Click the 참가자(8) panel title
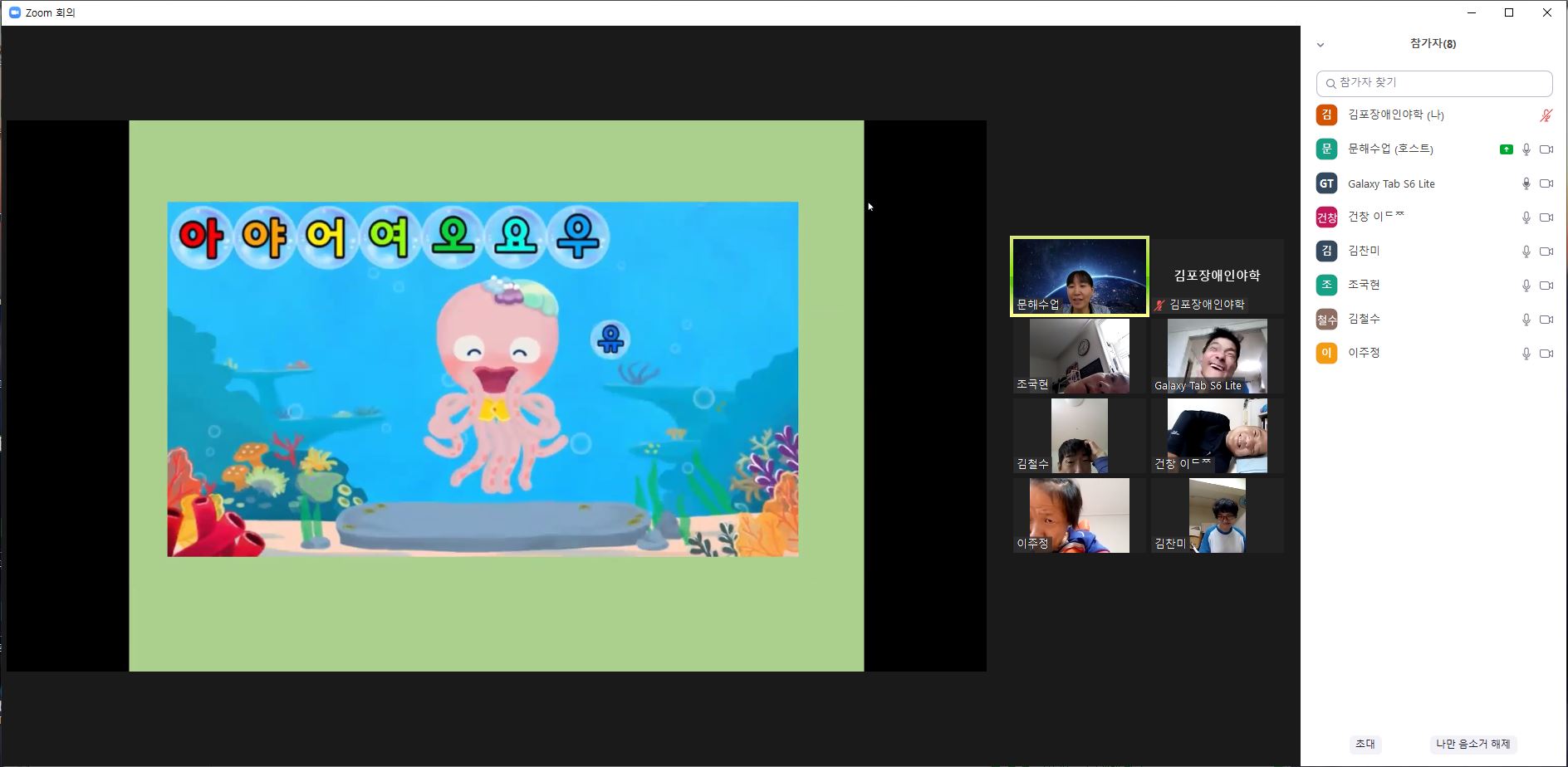This screenshot has width=1568, height=767. pos(1433,44)
